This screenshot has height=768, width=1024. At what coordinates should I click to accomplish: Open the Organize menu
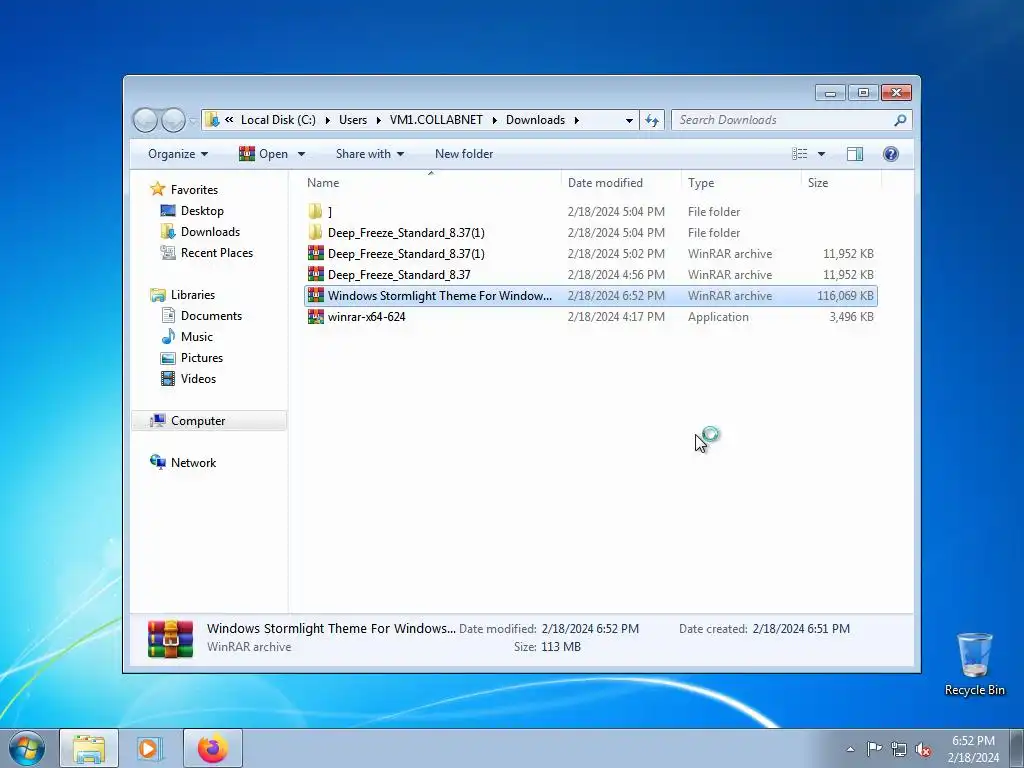click(x=178, y=154)
